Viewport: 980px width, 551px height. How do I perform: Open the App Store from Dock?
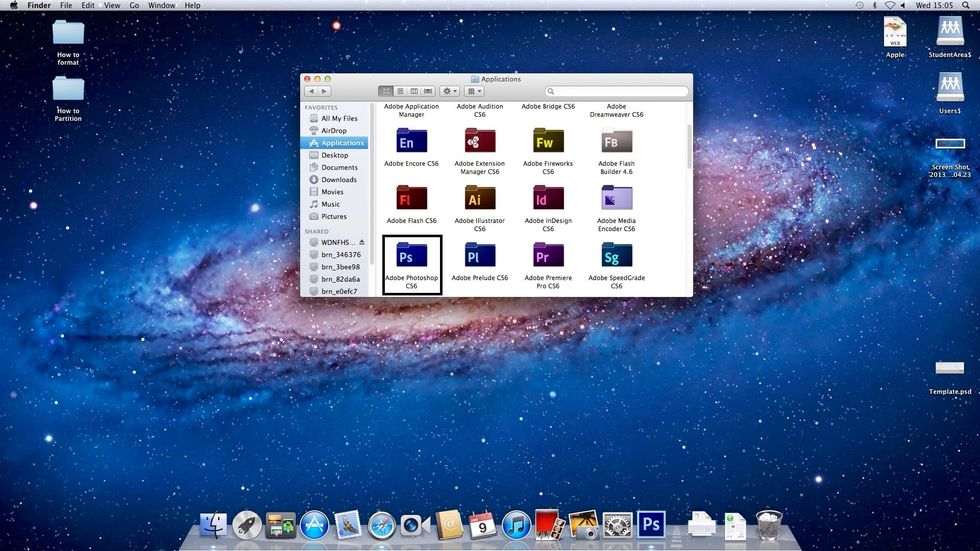[314, 525]
